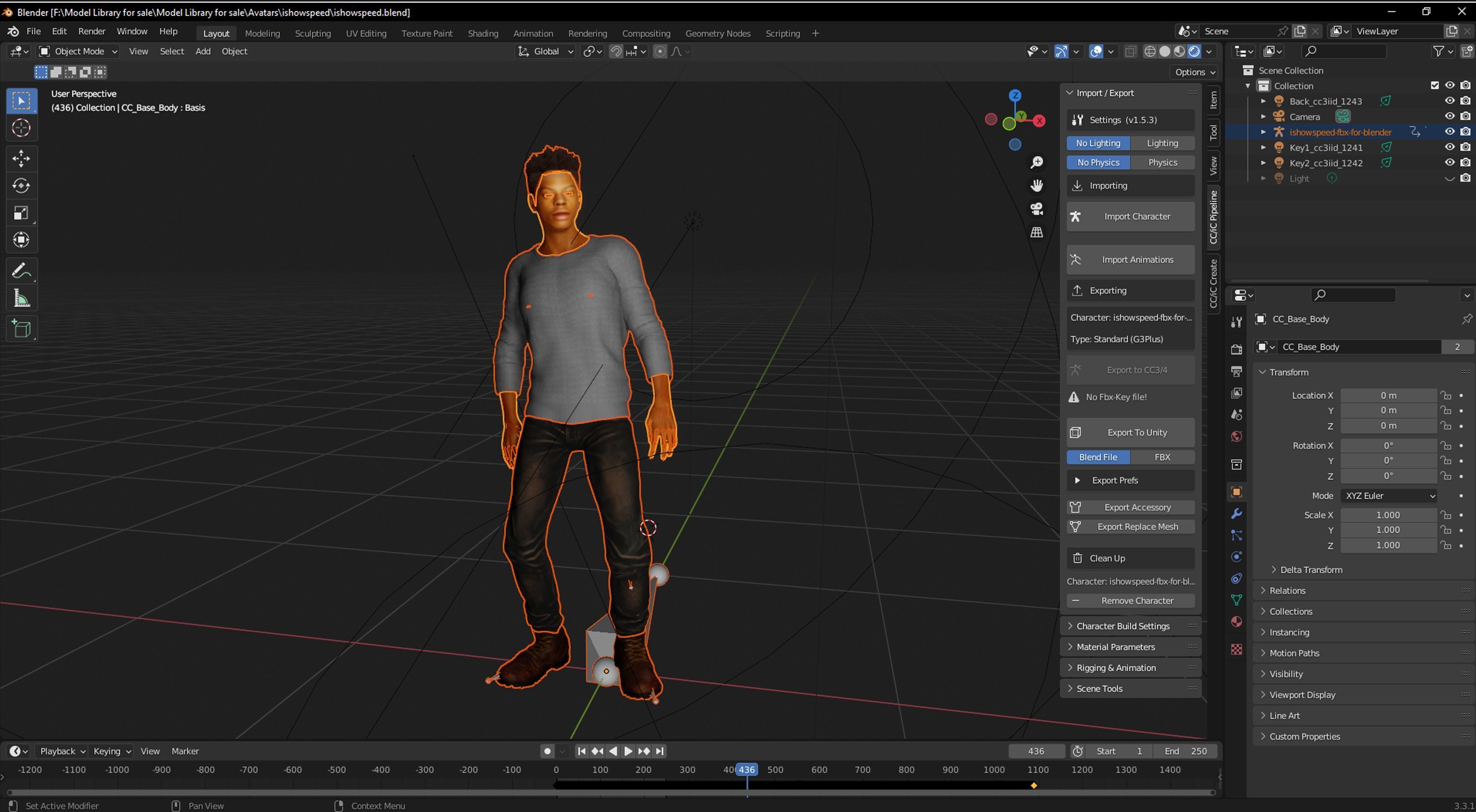Image resolution: width=1476 pixels, height=812 pixels.
Task: Select FBX export format
Action: (1162, 457)
